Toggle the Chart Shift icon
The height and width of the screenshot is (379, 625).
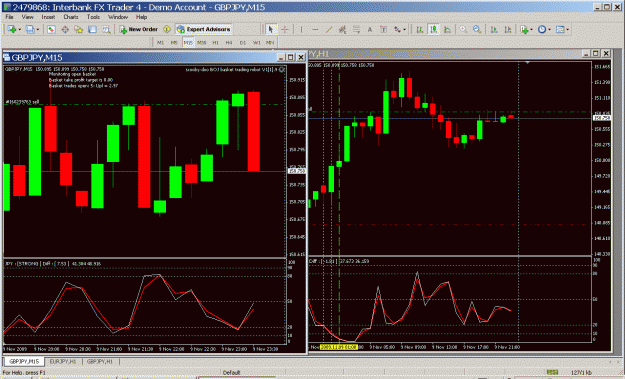click(508, 29)
